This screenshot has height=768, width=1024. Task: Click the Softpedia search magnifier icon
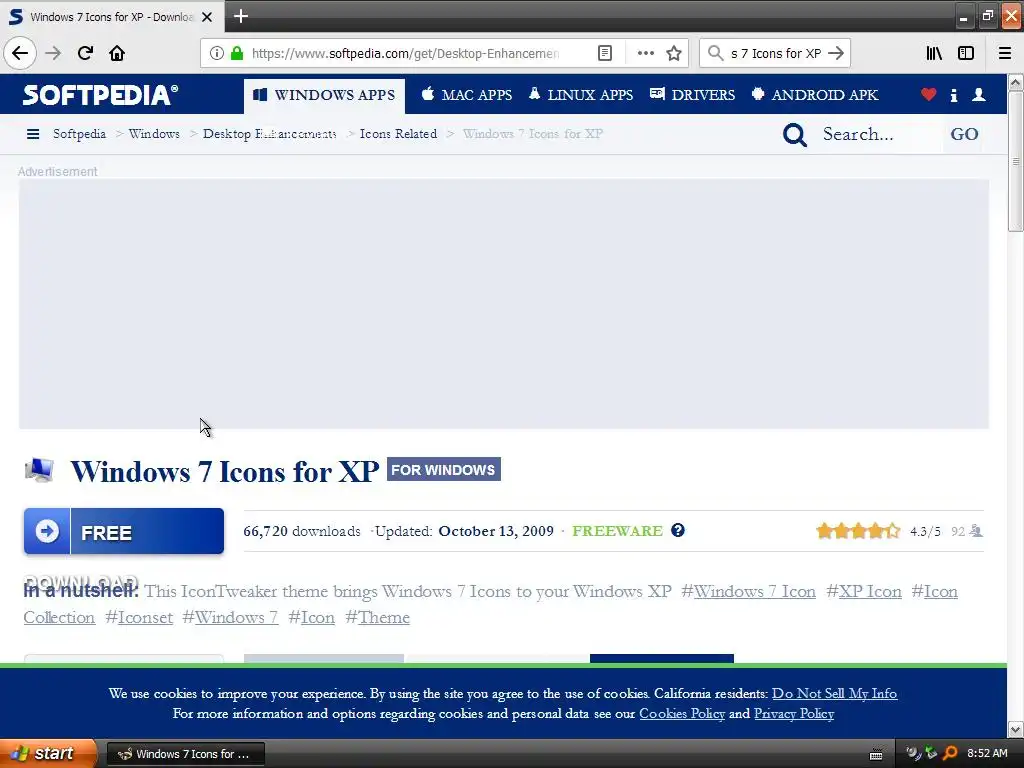coord(795,135)
